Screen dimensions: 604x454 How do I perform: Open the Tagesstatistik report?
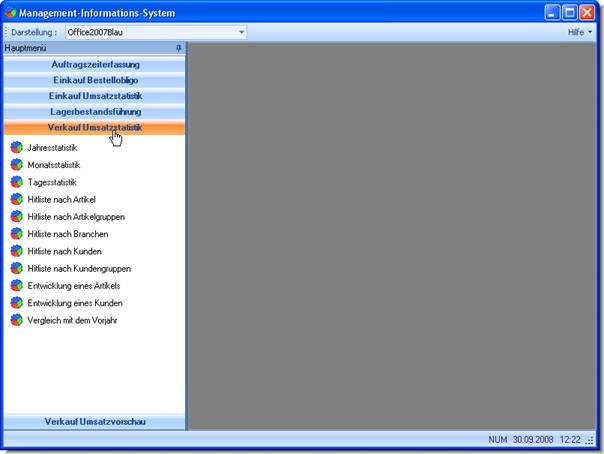[52, 182]
